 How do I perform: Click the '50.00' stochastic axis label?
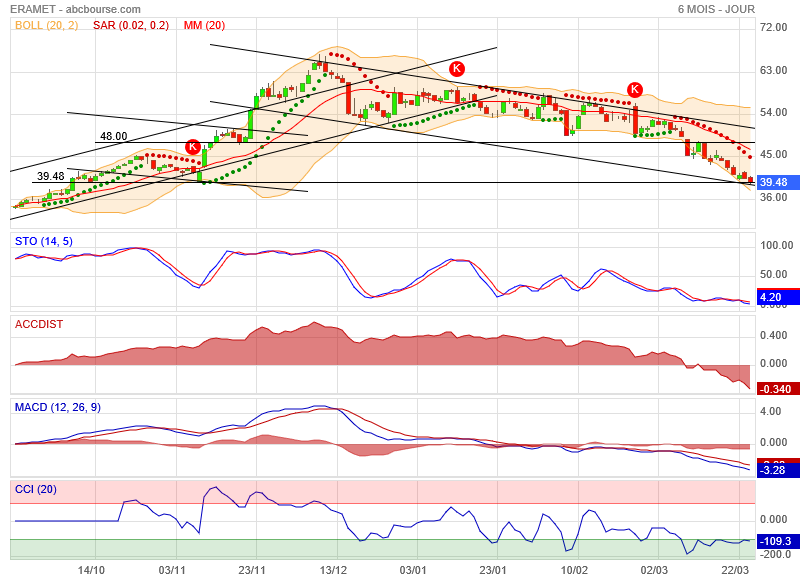tap(773, 274)
